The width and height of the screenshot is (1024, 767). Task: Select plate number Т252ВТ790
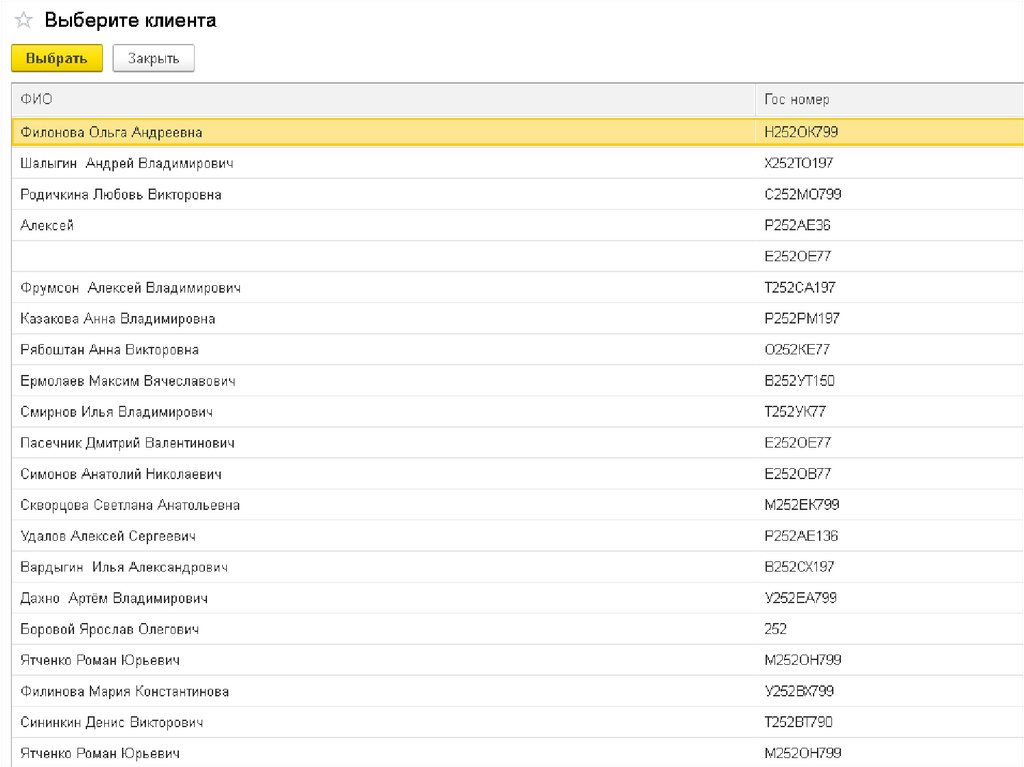798,722
